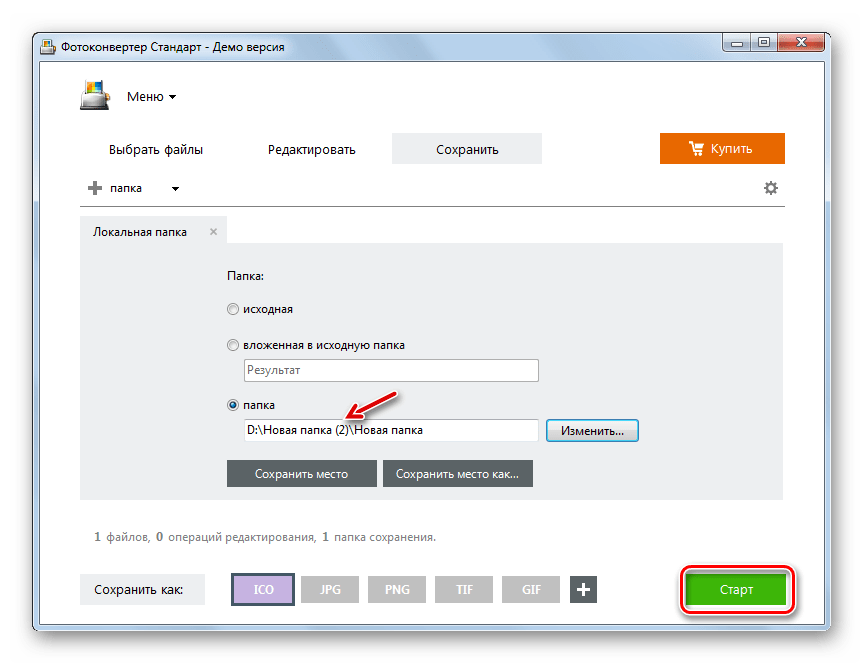
Task: Expand the папка dropdown arrow
Action: [x=175, y=189]
